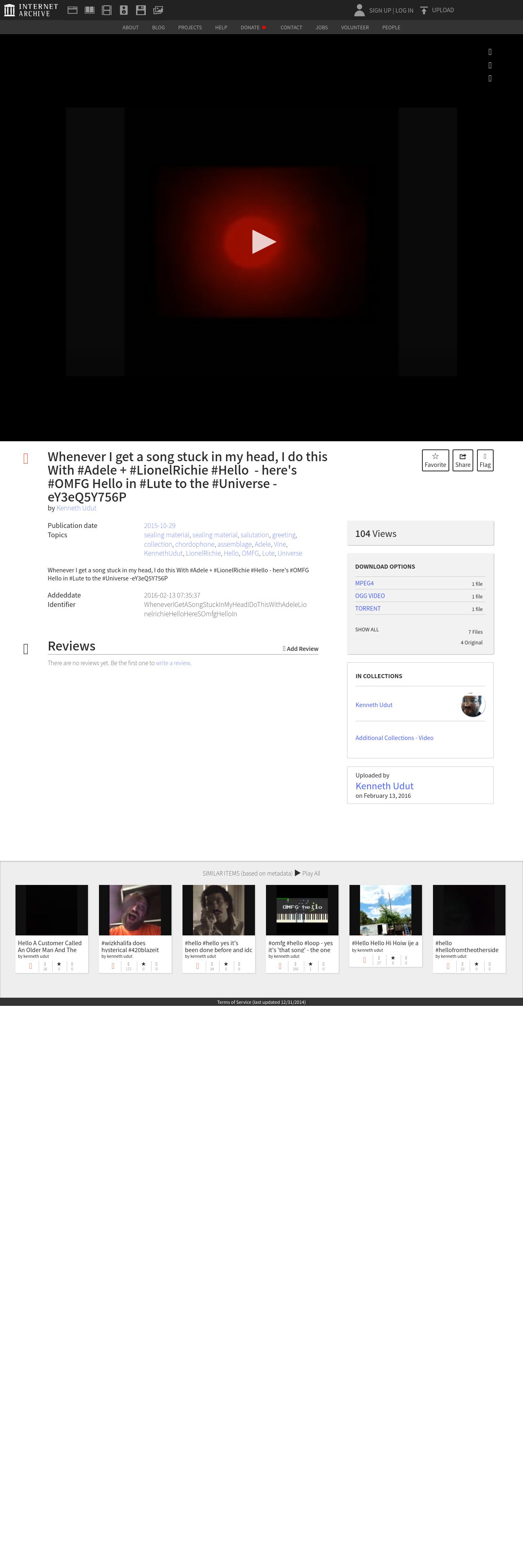
Task: Open 'Hello A Customer Called' thumbnail
Action: (52, 910)
